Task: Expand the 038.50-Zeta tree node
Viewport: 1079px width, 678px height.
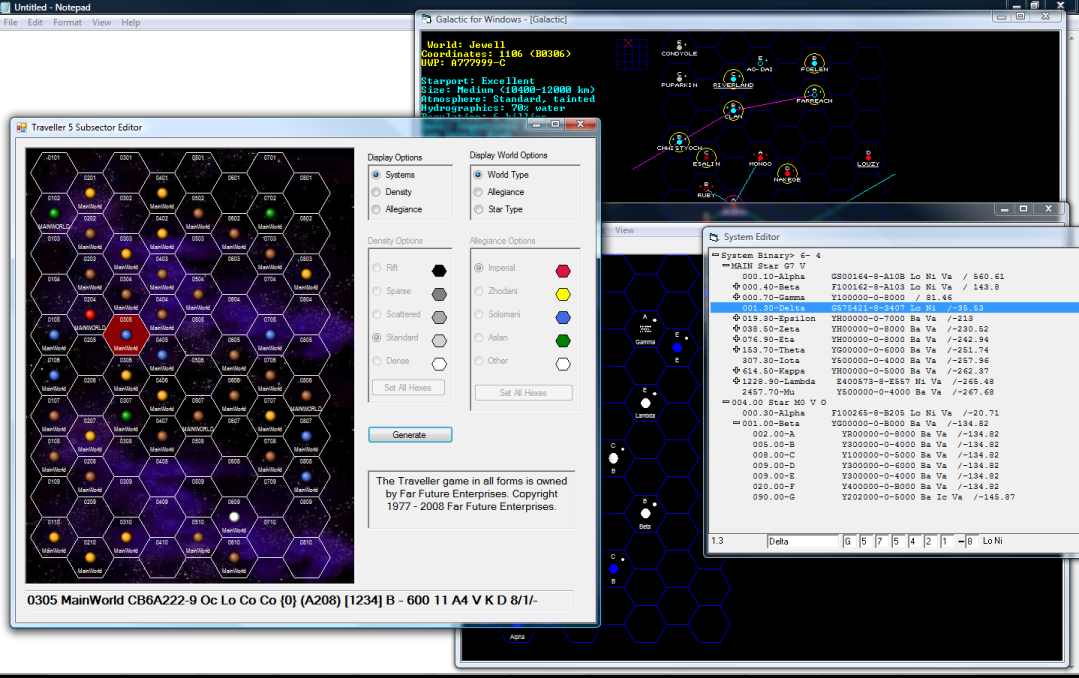Action: 736,329
